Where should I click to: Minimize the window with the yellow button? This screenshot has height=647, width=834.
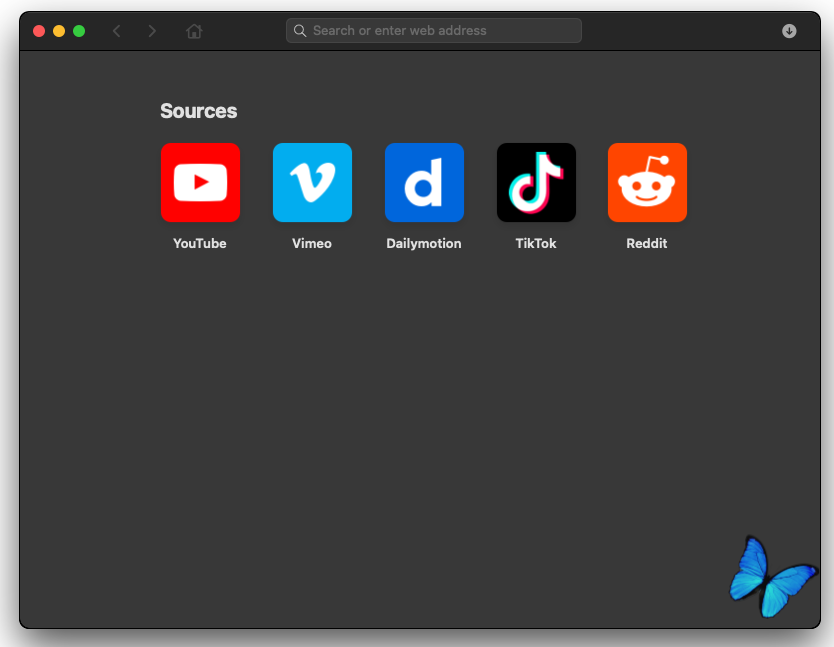[59, 31]
